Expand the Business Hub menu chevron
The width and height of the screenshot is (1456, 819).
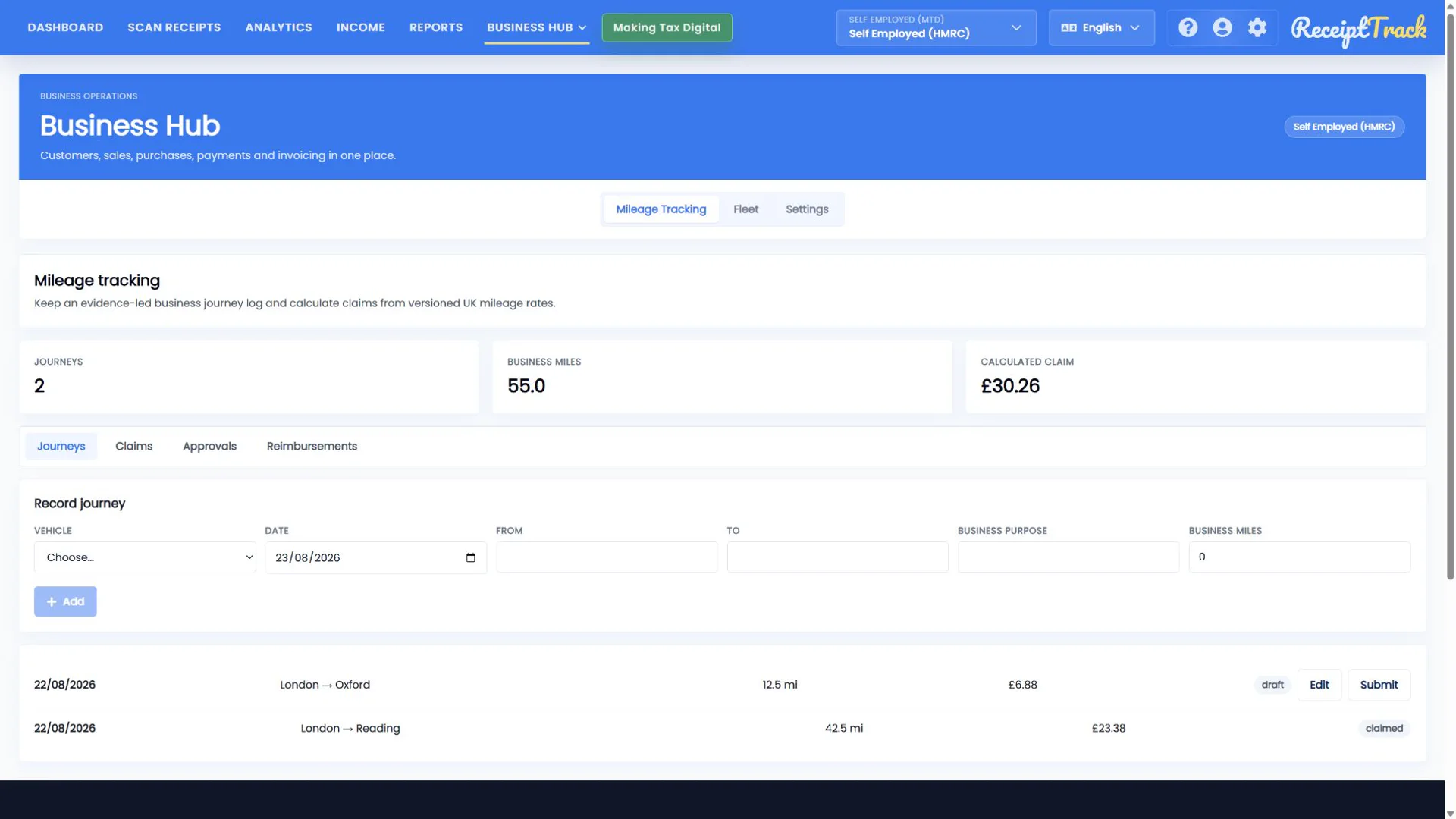coord(582,28)
